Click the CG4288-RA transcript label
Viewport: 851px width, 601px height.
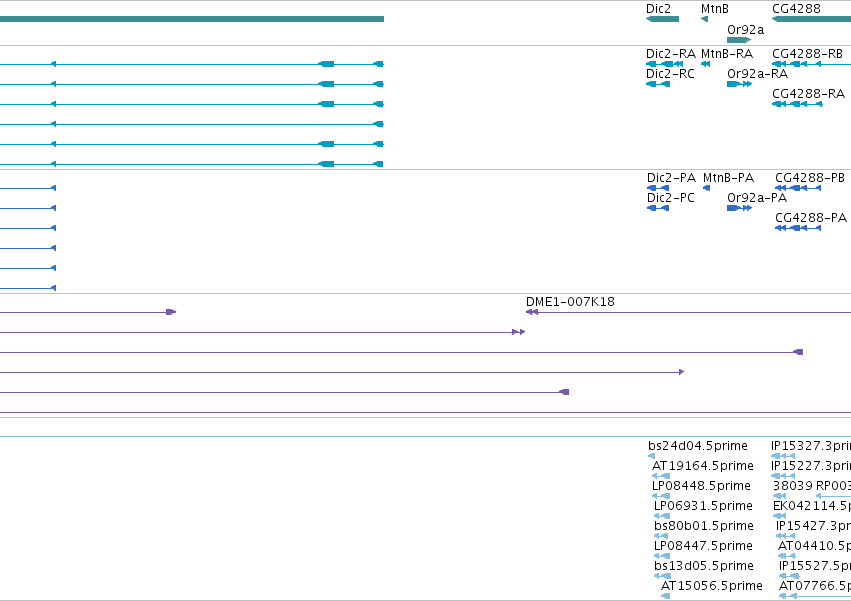pyautogui.click(x=808, y=94)
